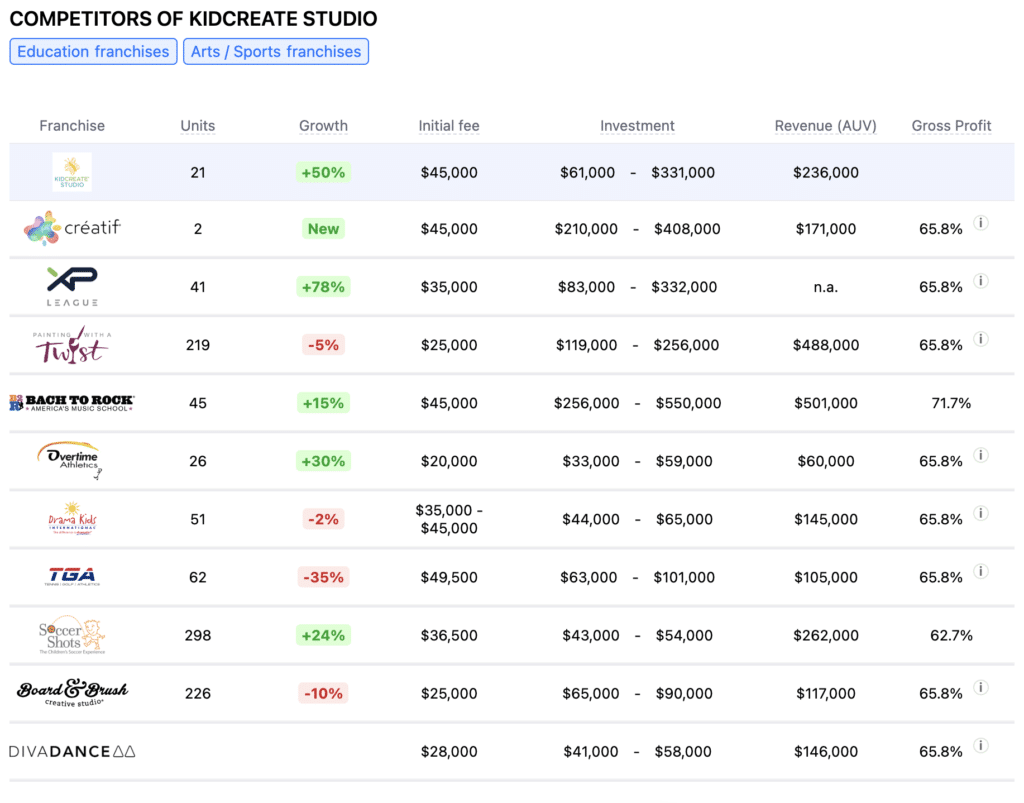The image size is (1024, 803).
Task: Click the Gross Profit column header
Action: click(x=951, y=125)
